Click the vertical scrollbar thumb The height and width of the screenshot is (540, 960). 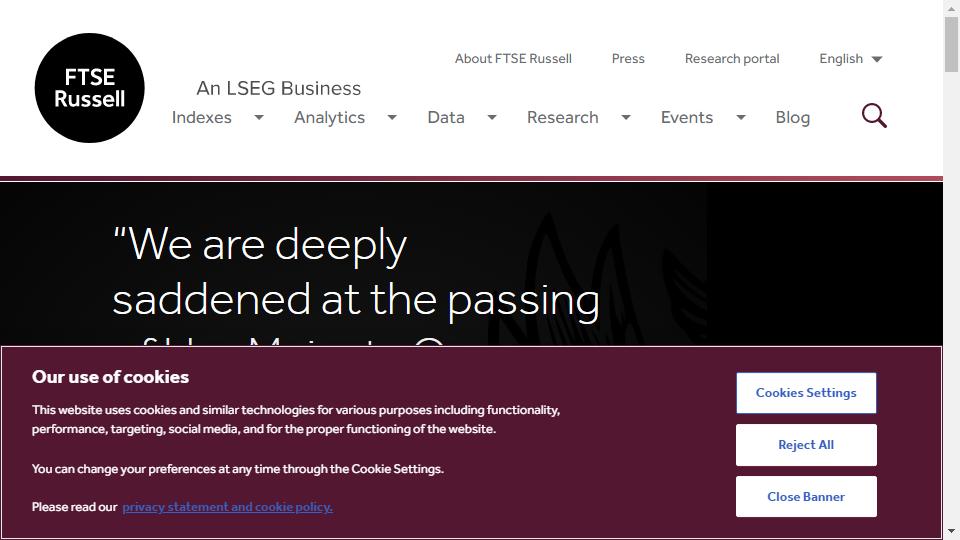951,45
